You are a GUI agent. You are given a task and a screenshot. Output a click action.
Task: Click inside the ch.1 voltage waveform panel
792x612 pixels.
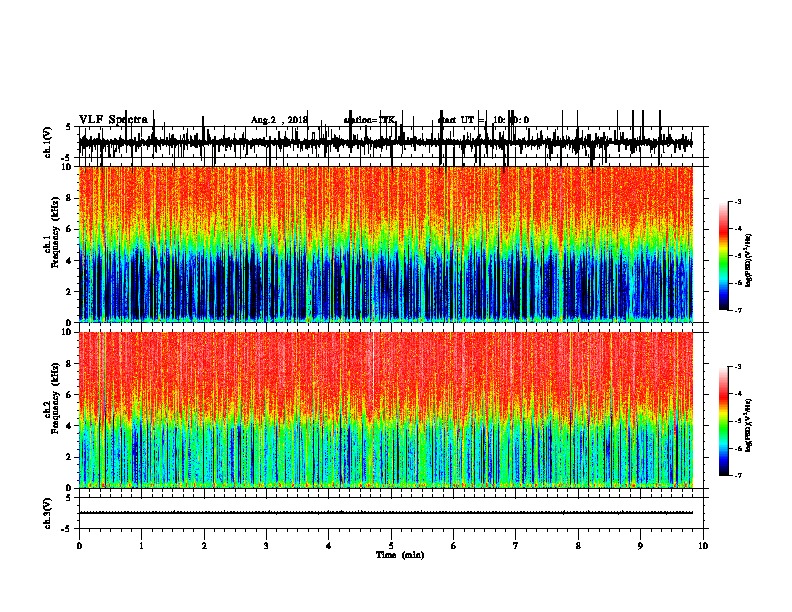pyautogui.click(x=391, y=142)
